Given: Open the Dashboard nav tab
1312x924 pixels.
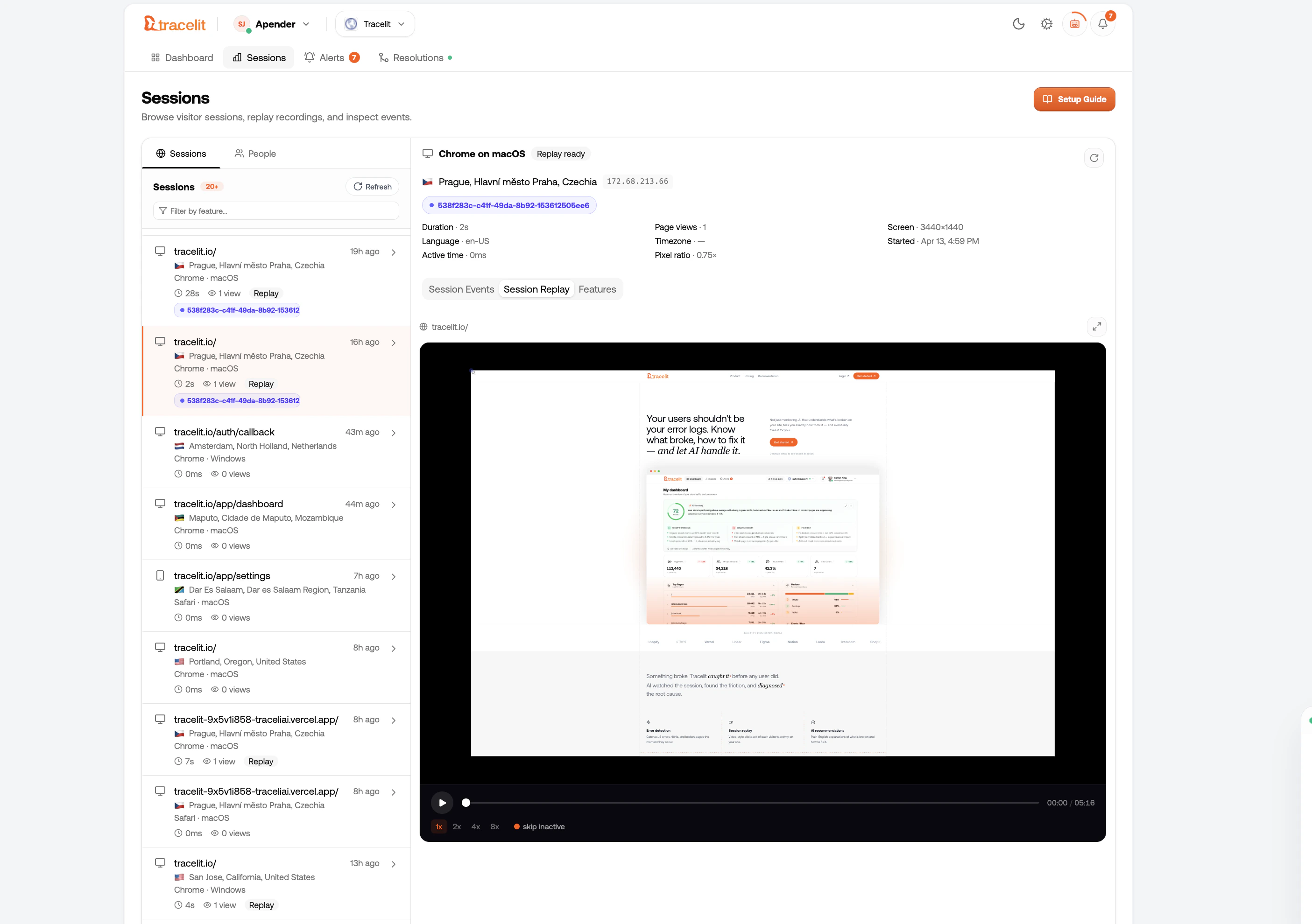Looking at the screenshot, I should point(182,58).
